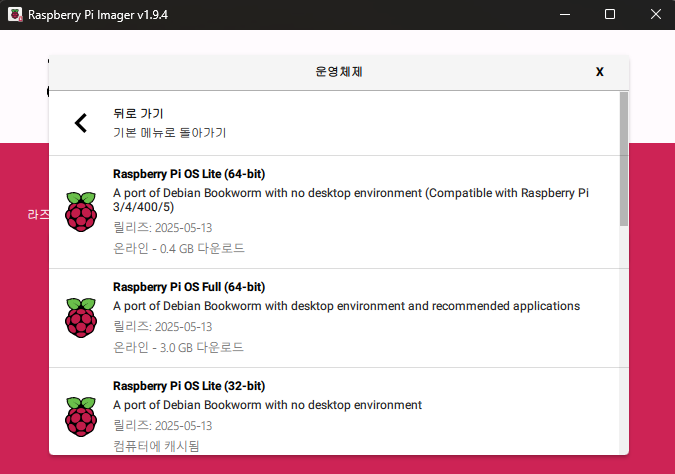Click the 운영체제 dialog header title
The height and width of the screenshot is (474, 675).
(339, 72)
